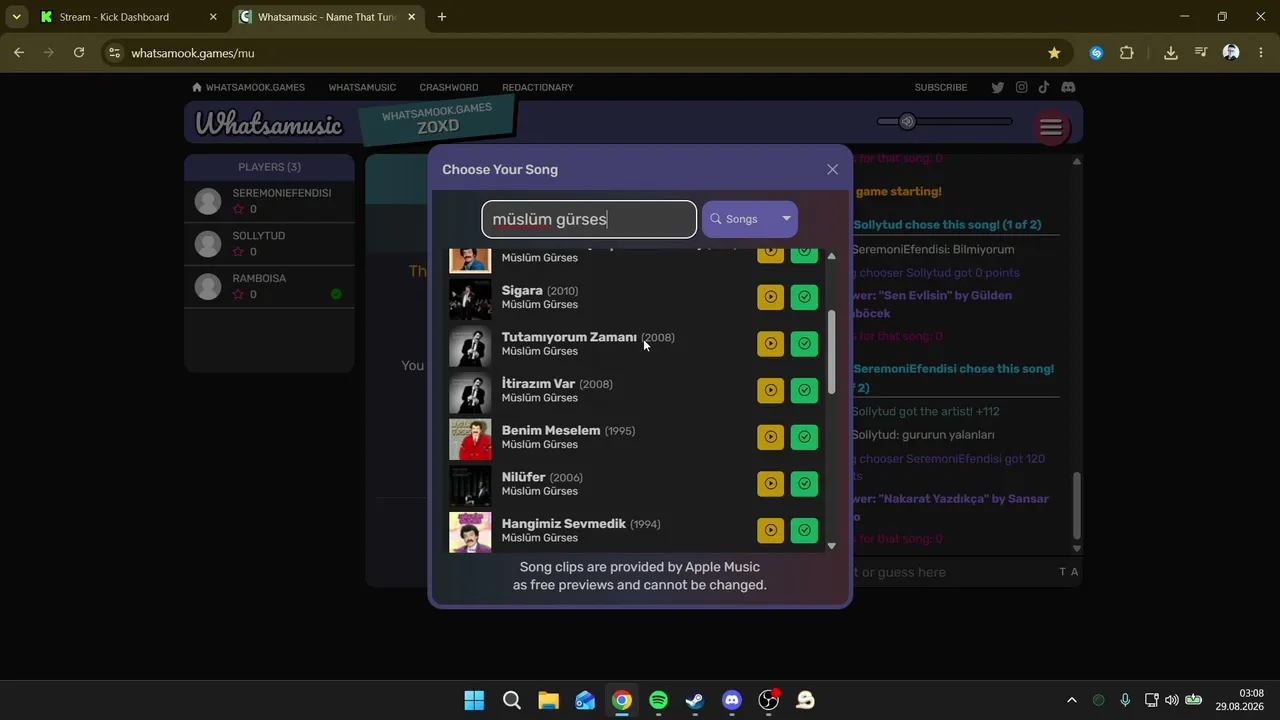This screenshot has height=720, width=1280.
Task: Open the Extensions puzzle menu
Action: click(1127, 53)
